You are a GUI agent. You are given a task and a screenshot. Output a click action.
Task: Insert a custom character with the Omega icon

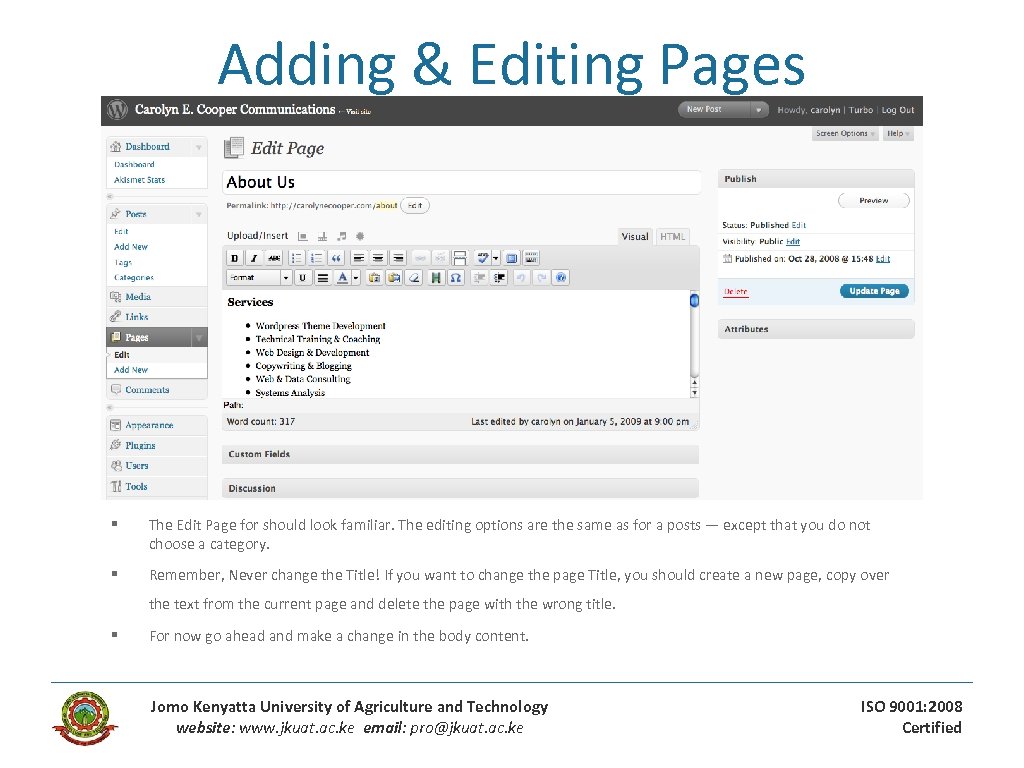(456, 277)
